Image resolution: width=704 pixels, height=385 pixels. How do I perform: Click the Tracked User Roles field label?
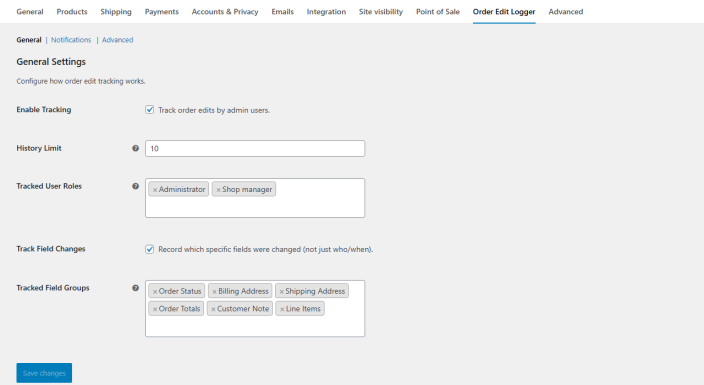[49, 186]
